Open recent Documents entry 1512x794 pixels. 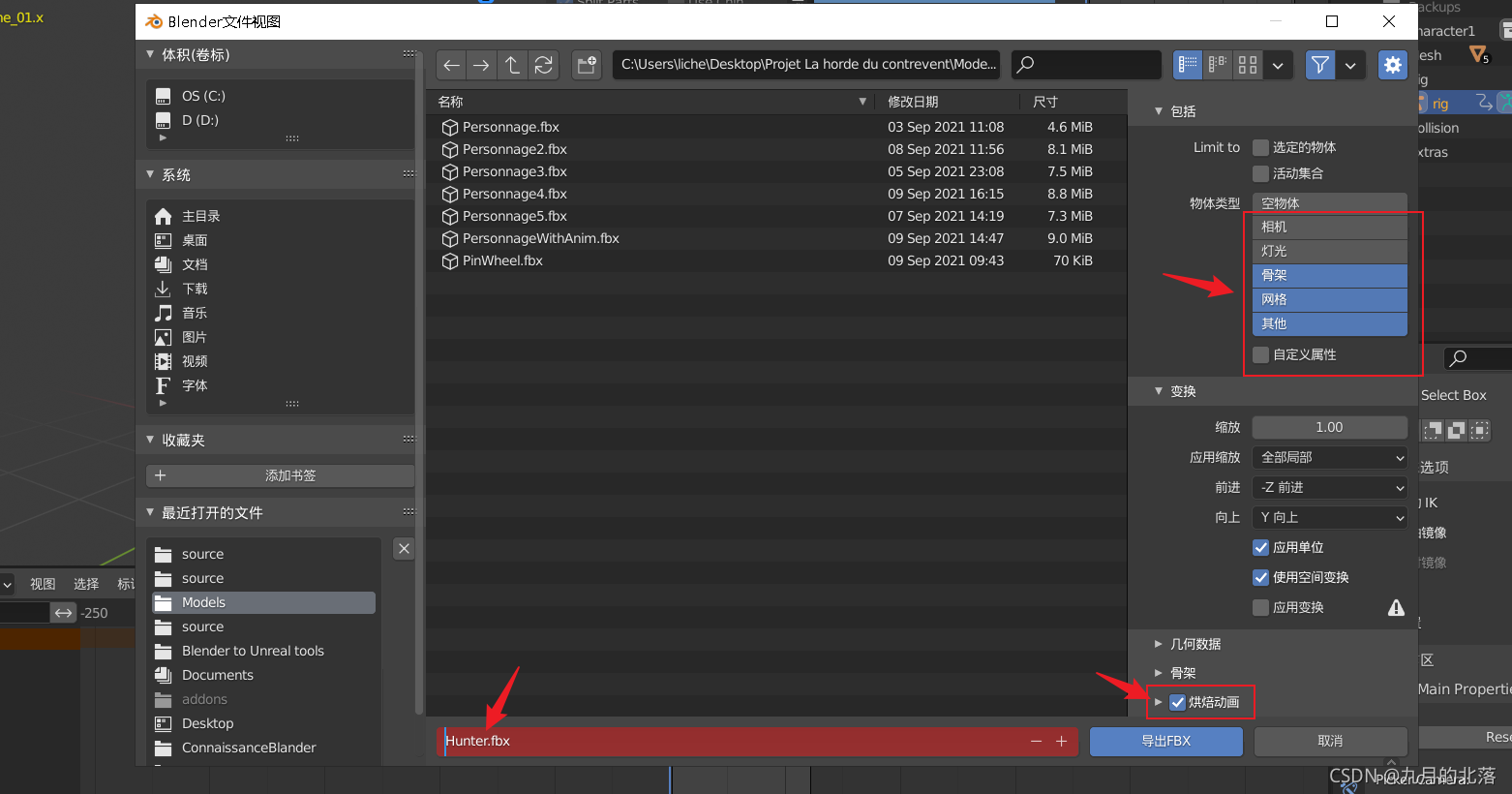[263, 675]
